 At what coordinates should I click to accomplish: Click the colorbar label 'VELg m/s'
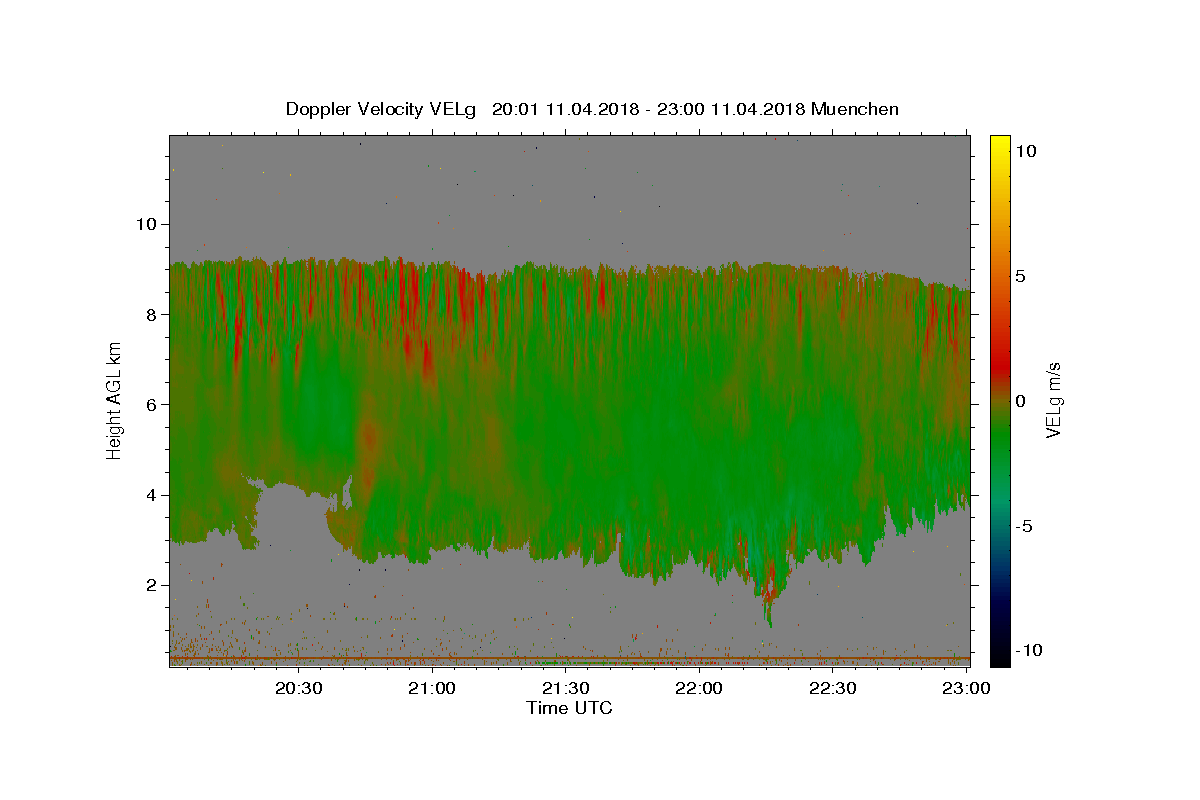[x=1053, y=400]
